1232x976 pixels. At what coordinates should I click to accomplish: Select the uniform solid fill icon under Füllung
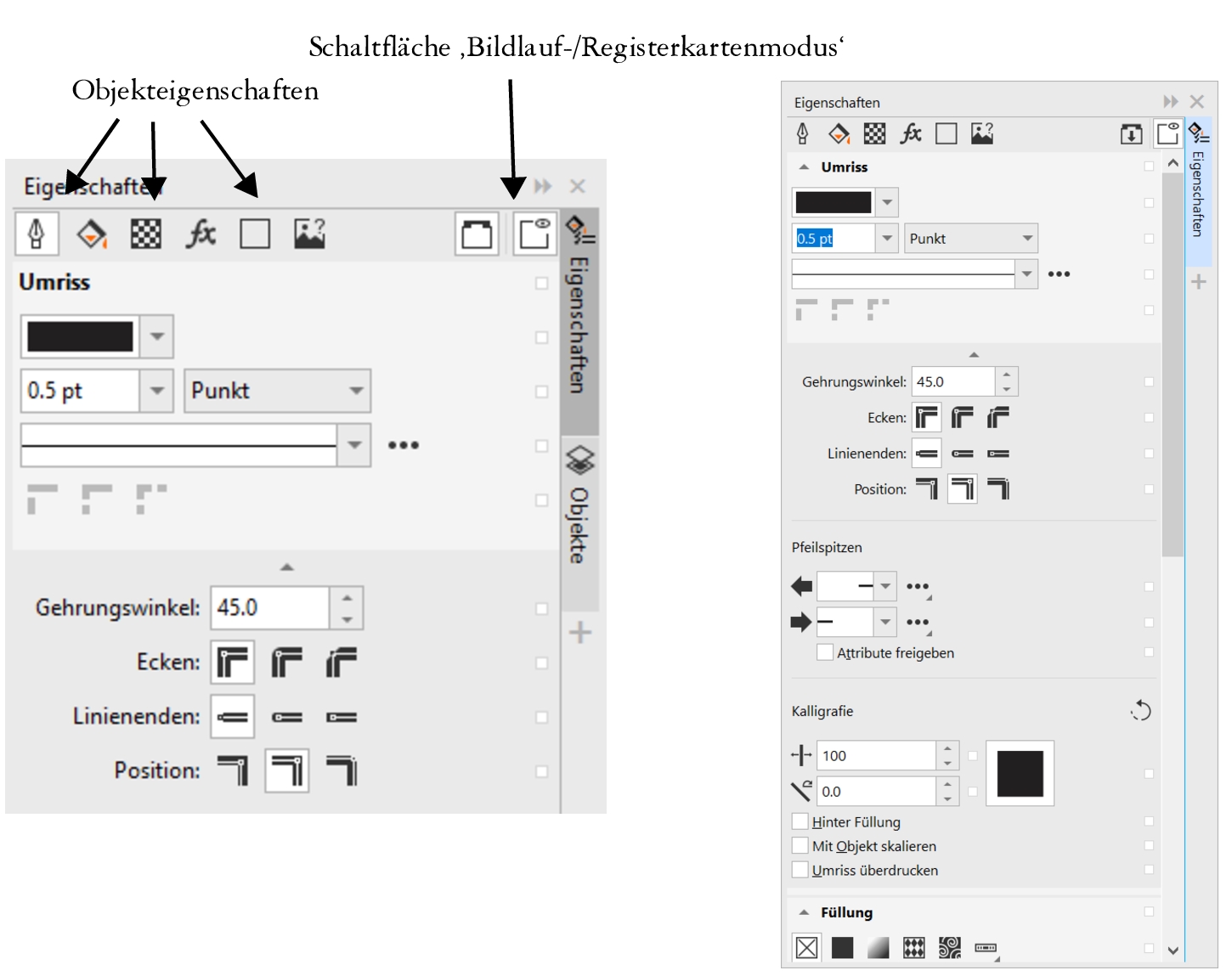coord(842,947)
